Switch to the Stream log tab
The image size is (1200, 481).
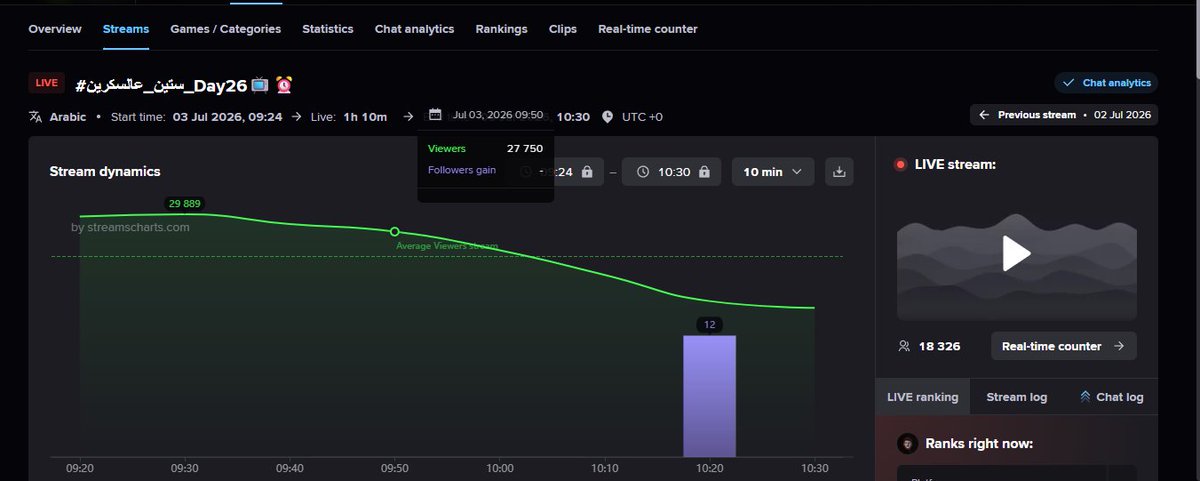[1017, 397]
